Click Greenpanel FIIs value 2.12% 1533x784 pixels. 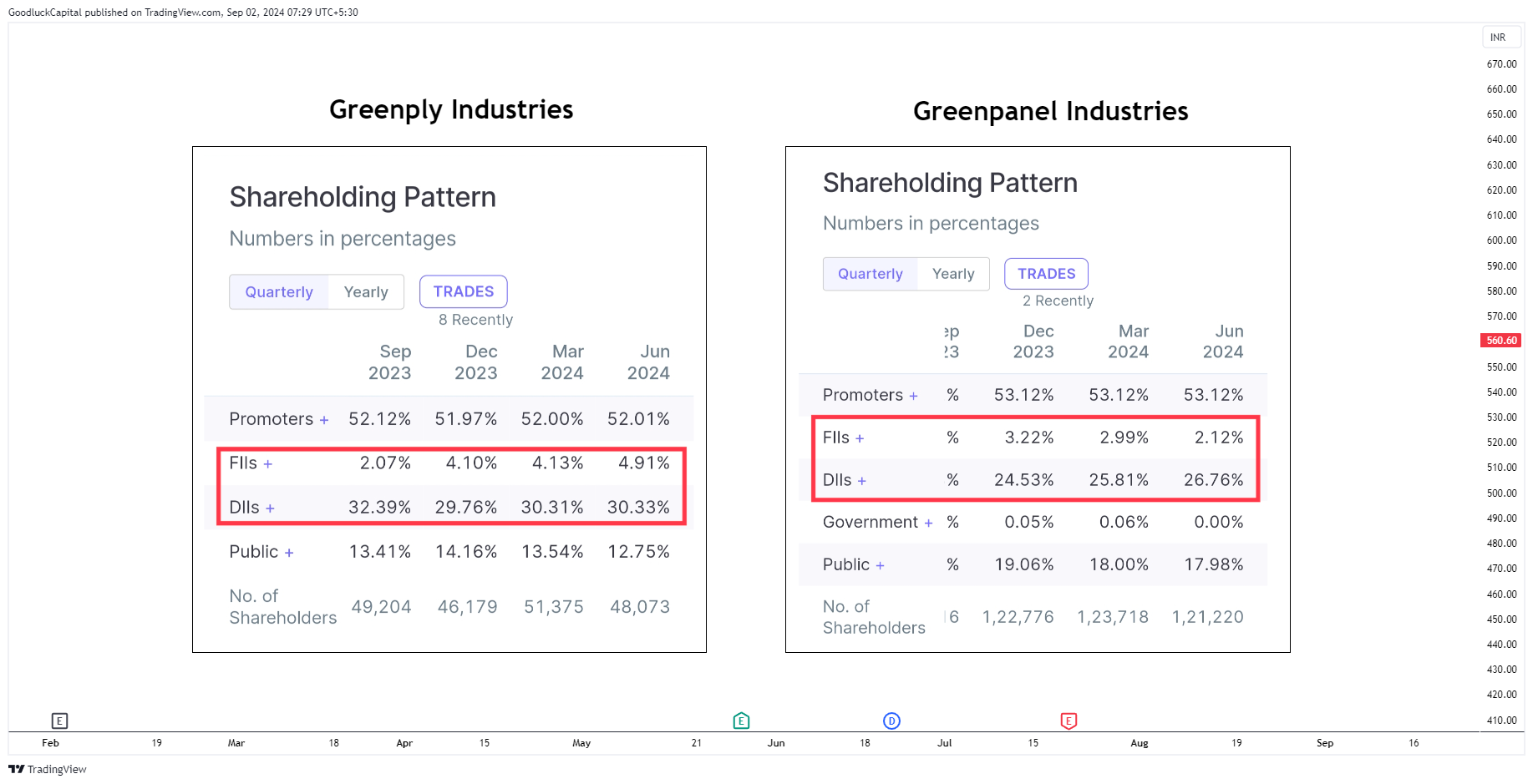(1219, 438)
